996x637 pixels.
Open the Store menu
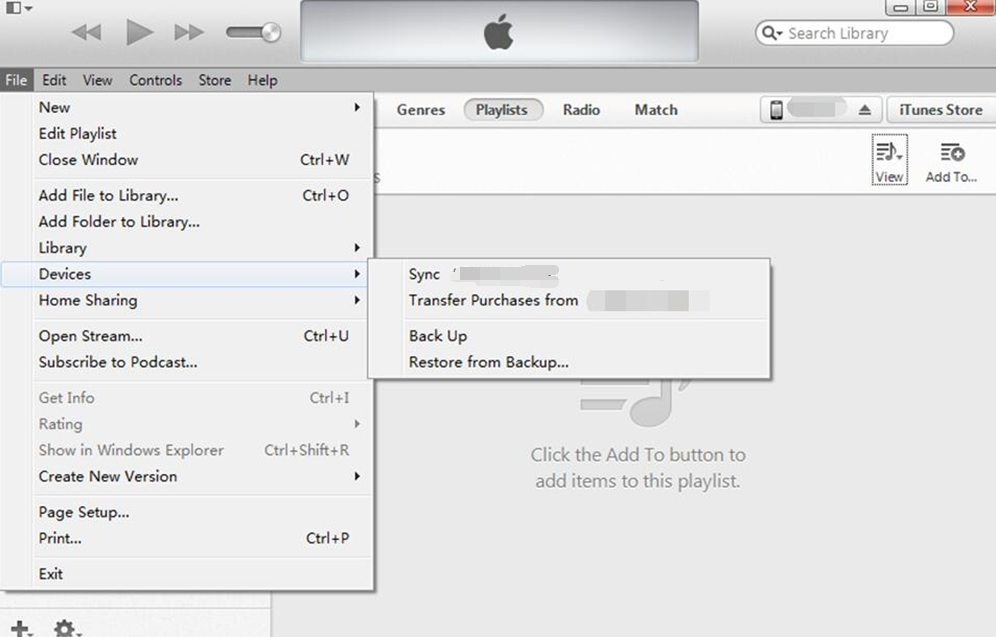tap(215, 80)
